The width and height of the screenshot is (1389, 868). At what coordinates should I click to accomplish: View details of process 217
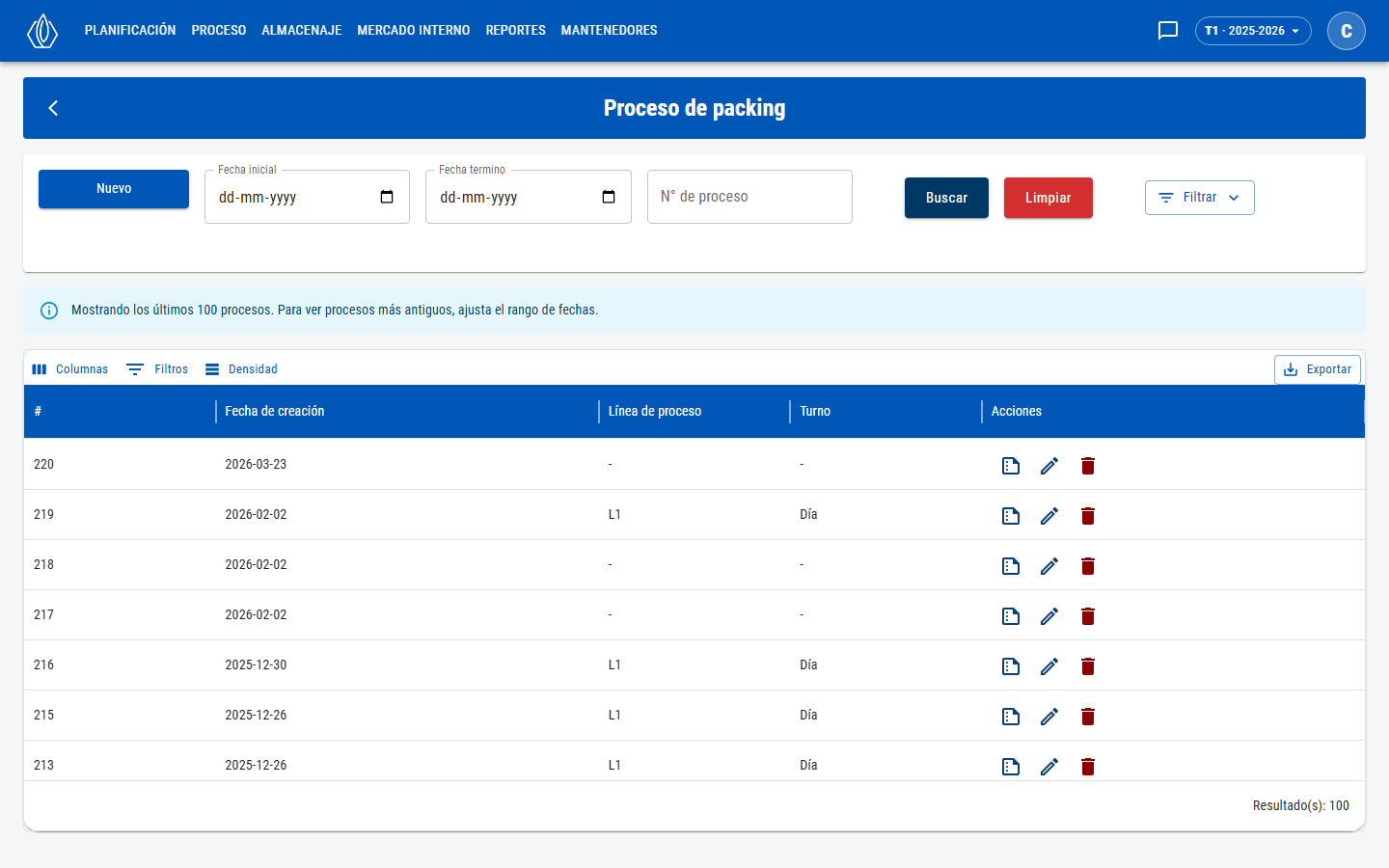tap(1011, 616)
